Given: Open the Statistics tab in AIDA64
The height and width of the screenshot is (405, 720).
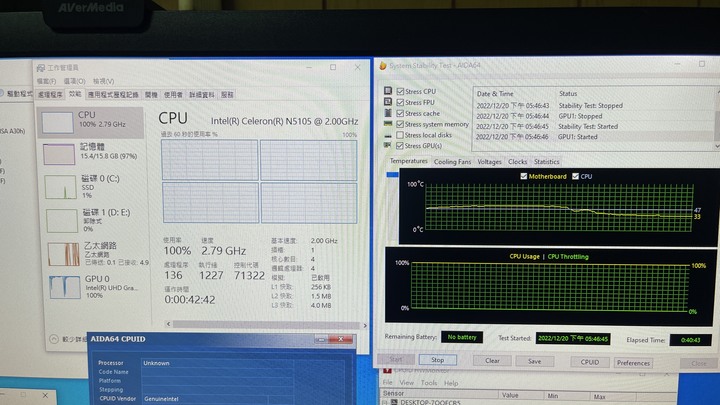Looking at the screenshot, I should (x=546, y=162).
